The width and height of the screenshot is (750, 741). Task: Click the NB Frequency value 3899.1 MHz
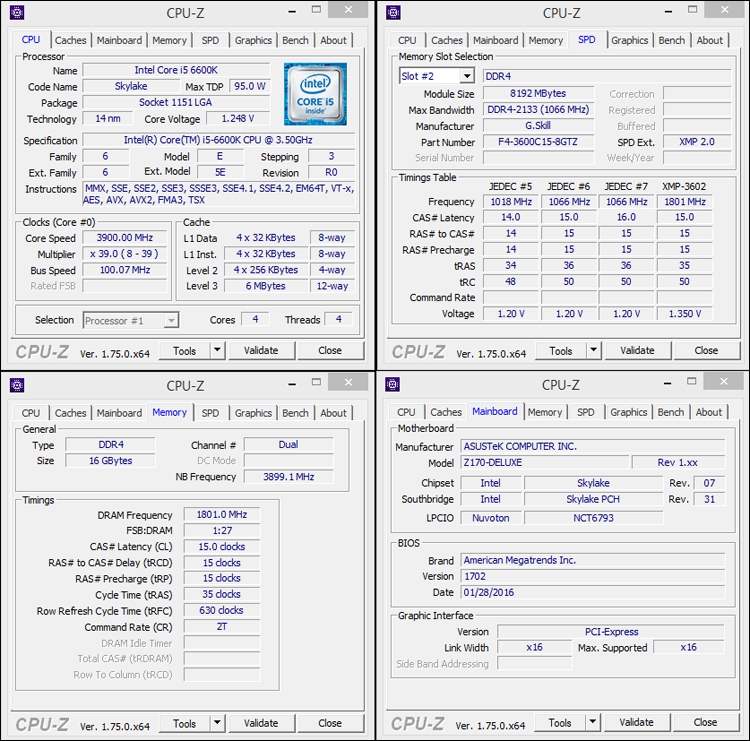pyautogui.click(x=289, y=476)
